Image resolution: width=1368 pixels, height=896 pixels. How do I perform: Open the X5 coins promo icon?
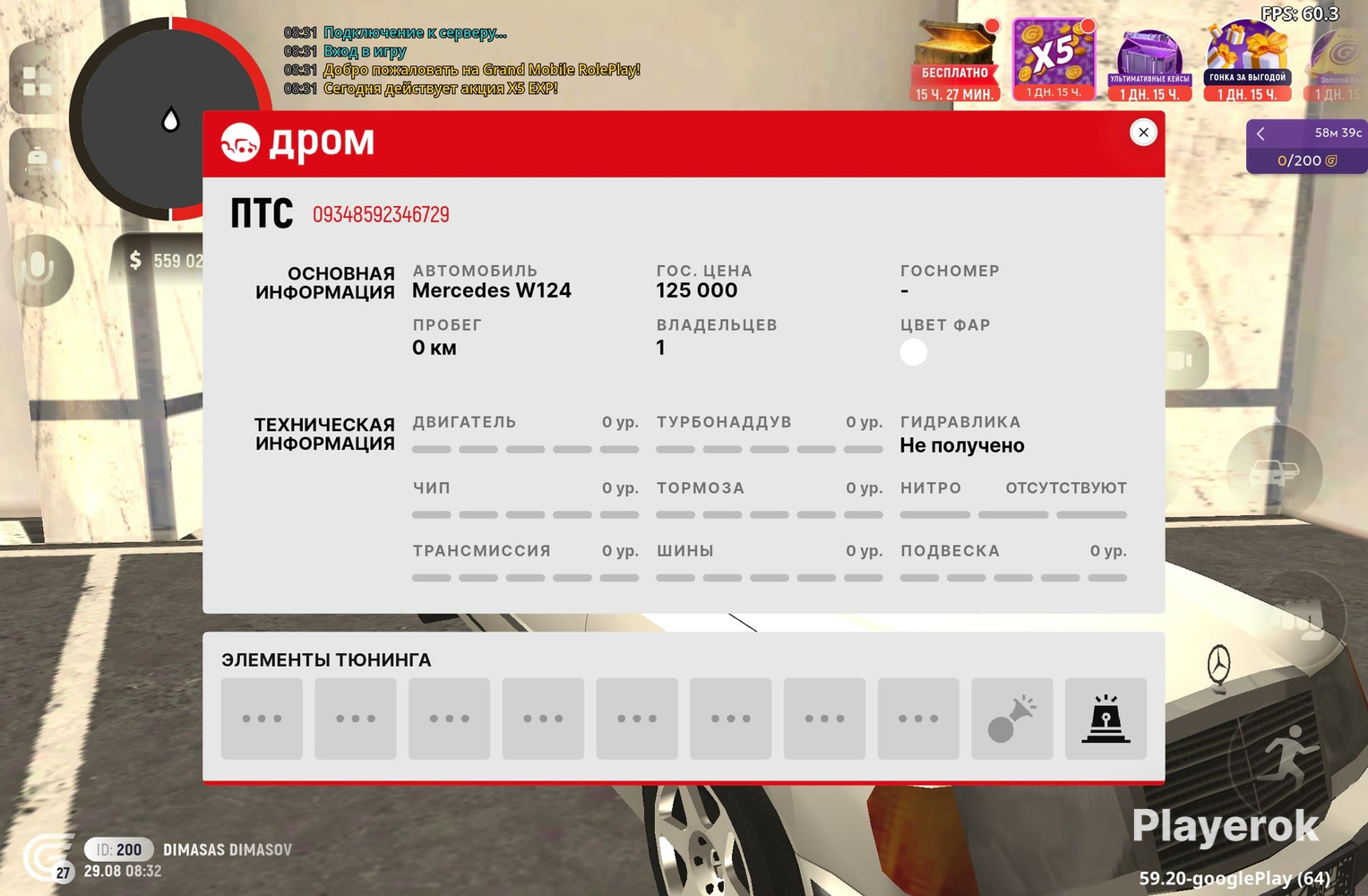[1054, 59]
